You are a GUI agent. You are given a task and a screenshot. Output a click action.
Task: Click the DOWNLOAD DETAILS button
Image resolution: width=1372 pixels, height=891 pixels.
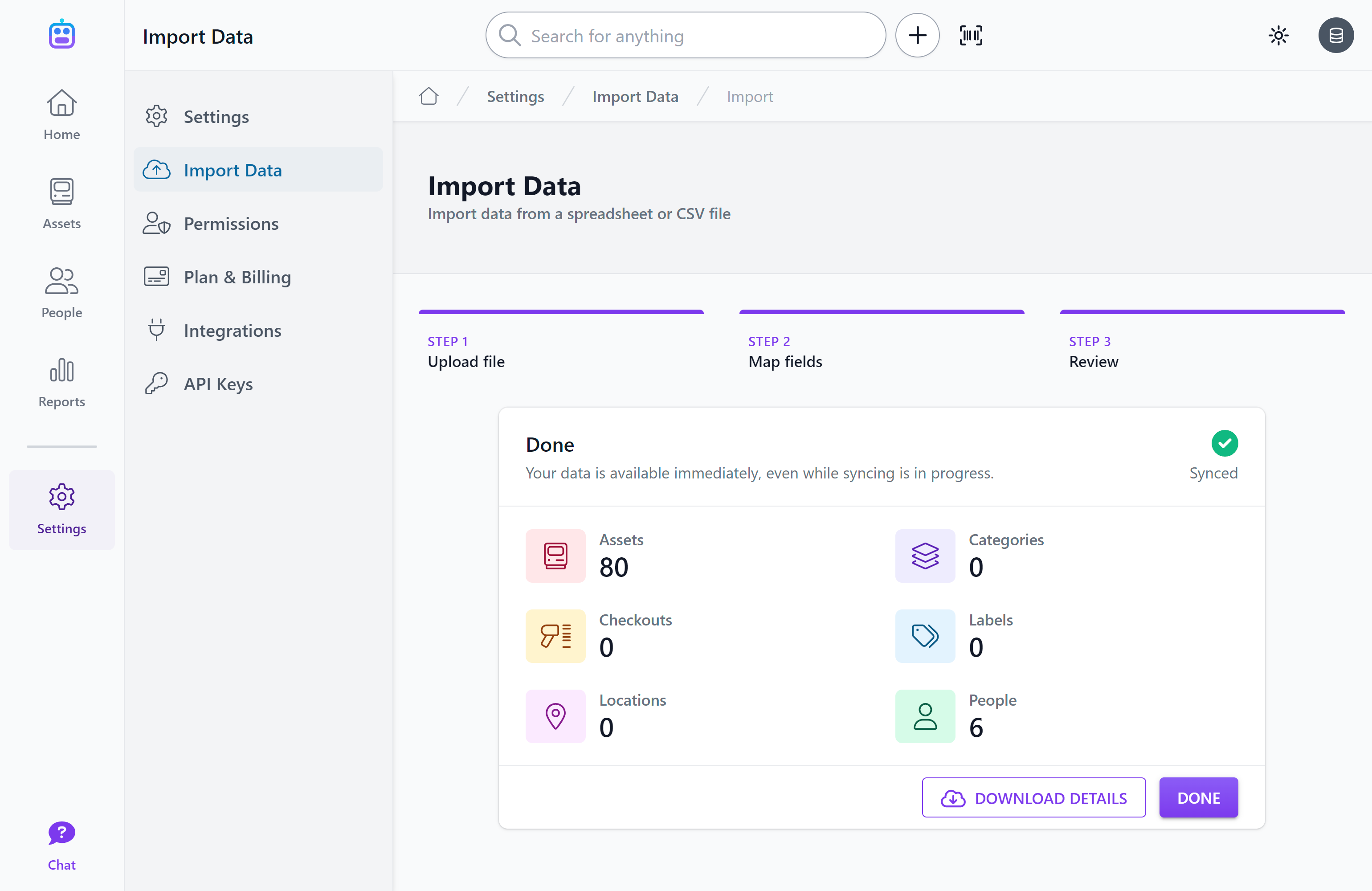click(1034, 797)
